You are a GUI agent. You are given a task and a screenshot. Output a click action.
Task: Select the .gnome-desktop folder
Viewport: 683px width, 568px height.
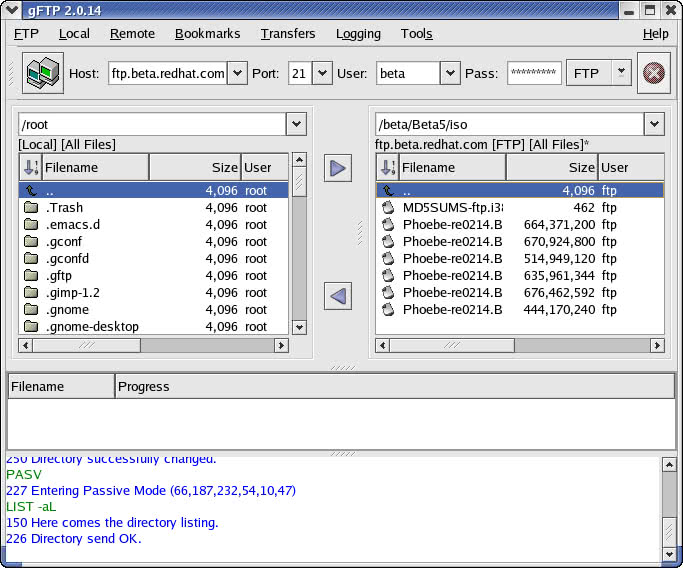pyautogui.click(x=154, y=326)
